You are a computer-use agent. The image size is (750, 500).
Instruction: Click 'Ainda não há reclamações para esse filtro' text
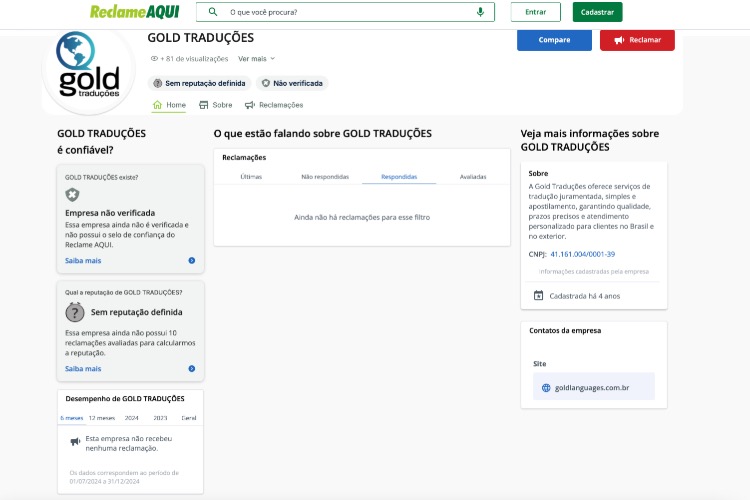coord(362,217)
